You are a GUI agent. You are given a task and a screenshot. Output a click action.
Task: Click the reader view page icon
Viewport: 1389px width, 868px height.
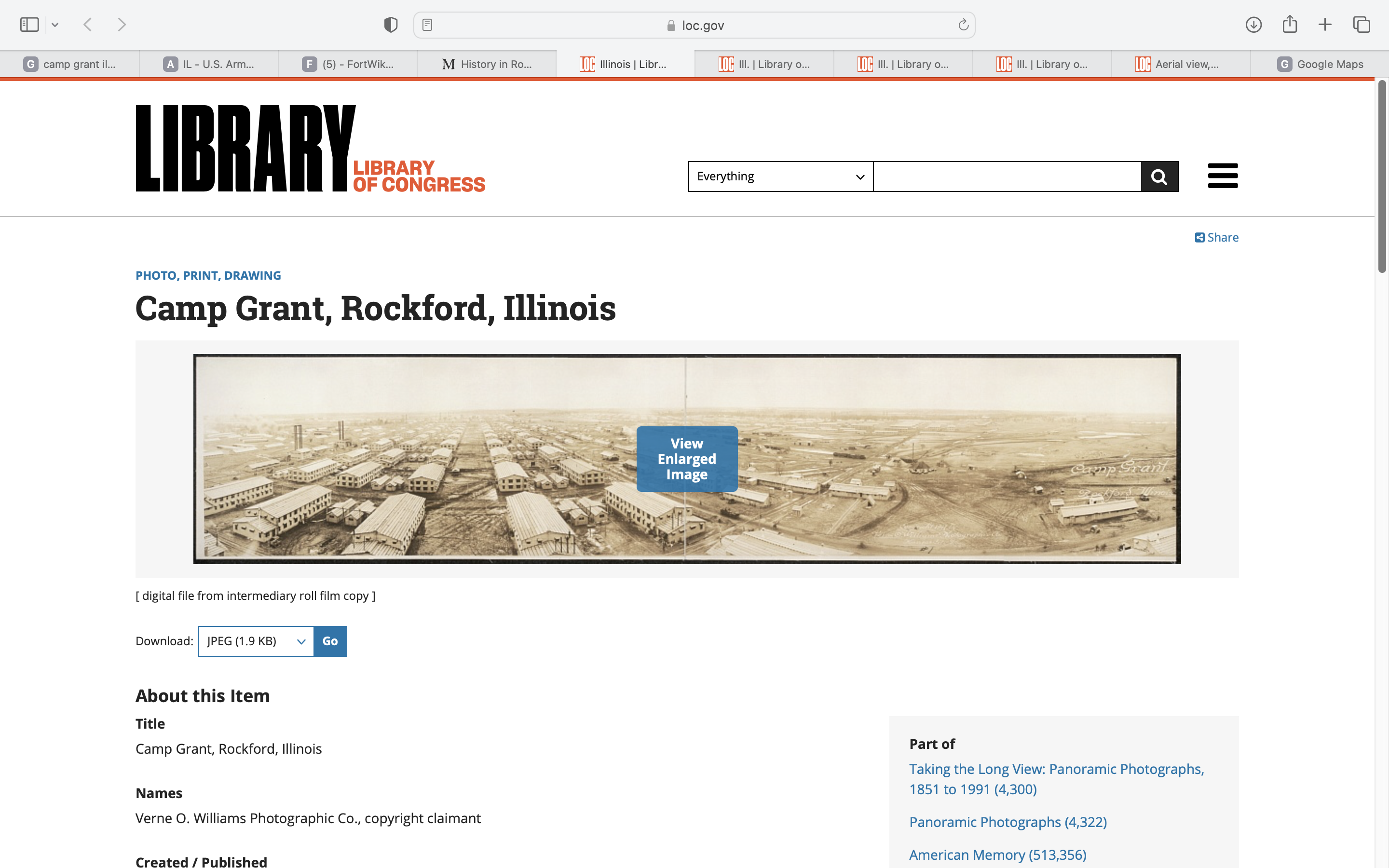click(x=427, y=25)
